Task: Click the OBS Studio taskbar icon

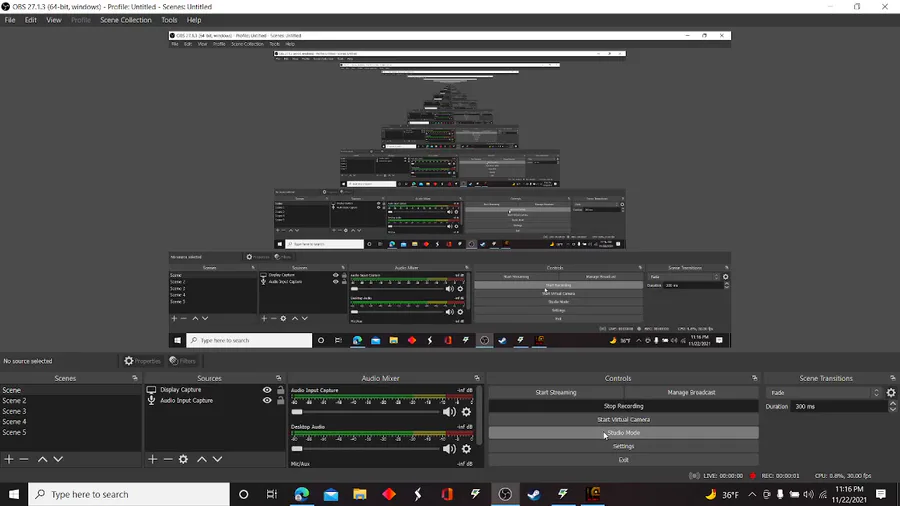Action: [x=505, y=494]
